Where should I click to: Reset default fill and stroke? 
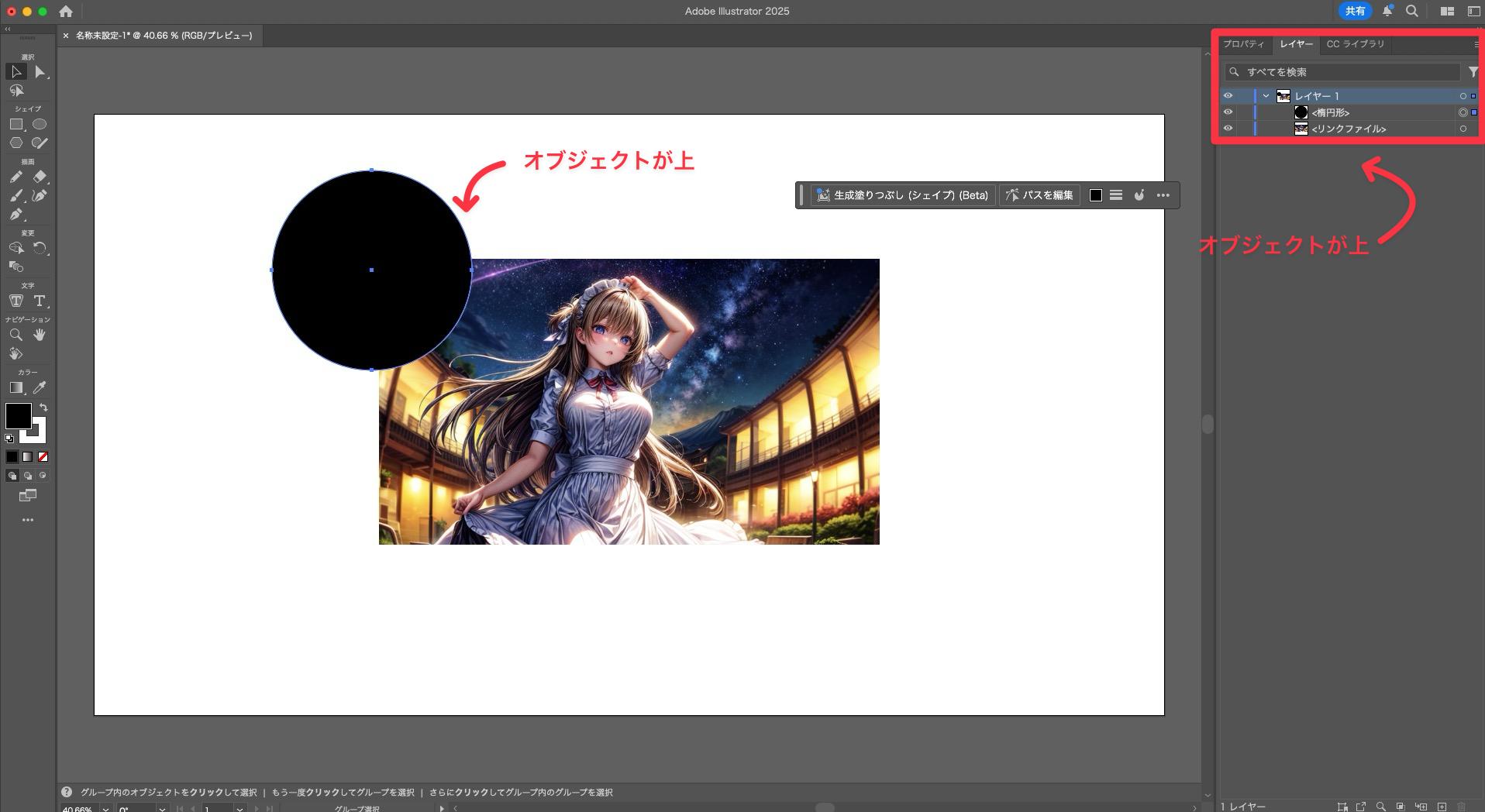(x=9, y=439)
